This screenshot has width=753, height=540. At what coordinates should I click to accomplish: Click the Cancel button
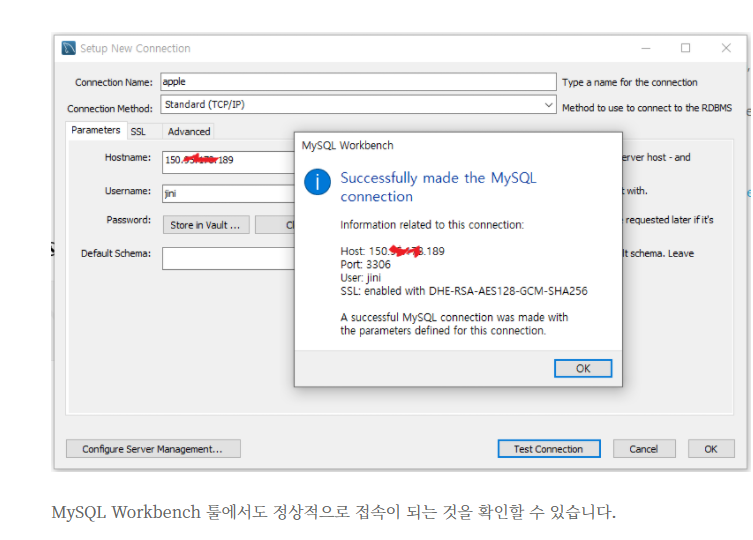click(x=644, y=449)
